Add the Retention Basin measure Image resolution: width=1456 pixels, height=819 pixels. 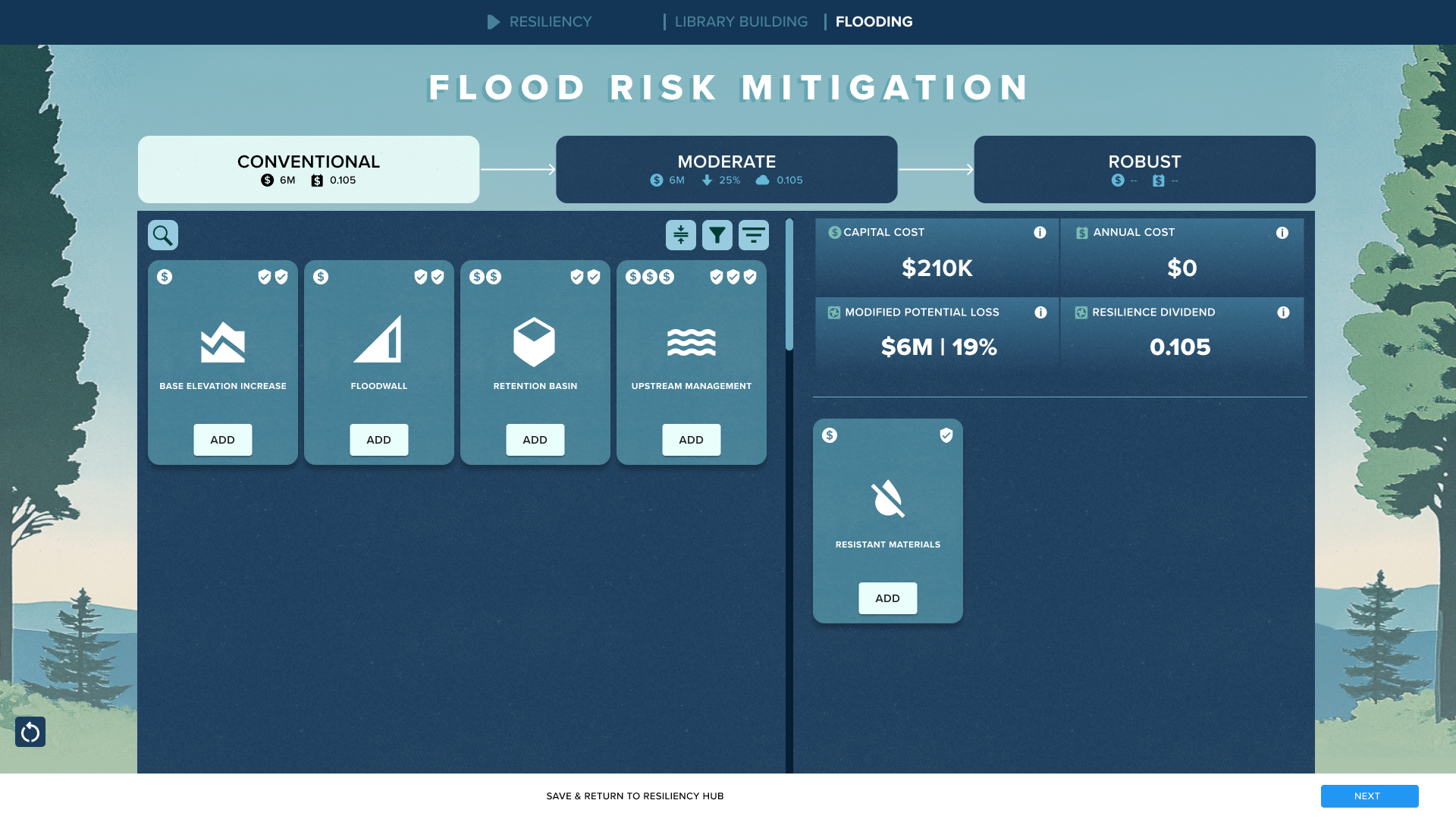[535, 440]
